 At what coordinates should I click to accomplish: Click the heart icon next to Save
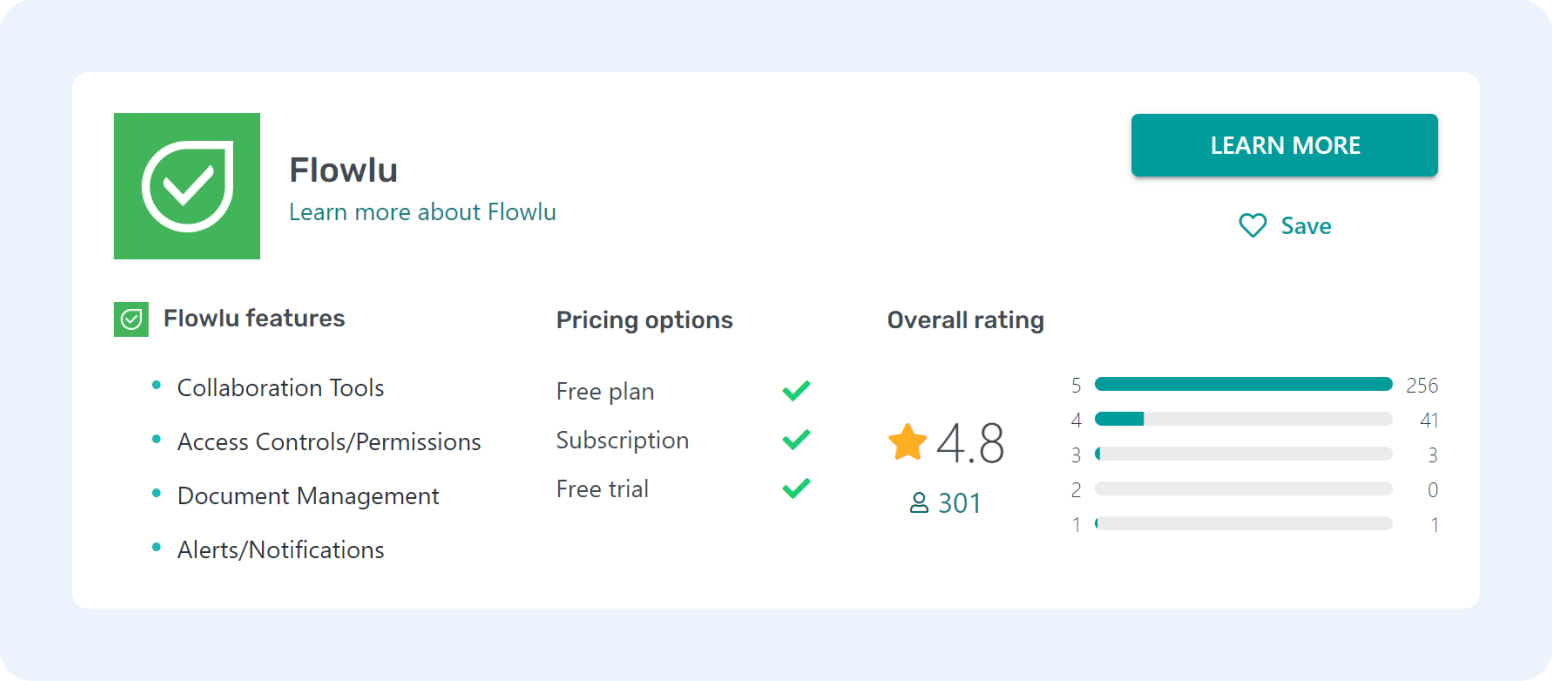tap(1253, 226)
